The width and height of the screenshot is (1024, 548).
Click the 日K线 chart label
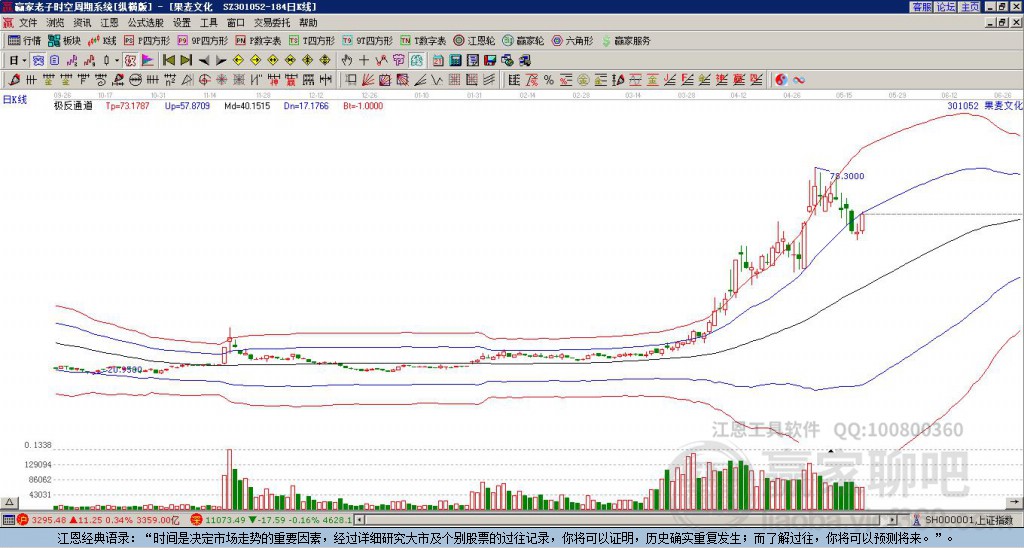coord(14,100)
